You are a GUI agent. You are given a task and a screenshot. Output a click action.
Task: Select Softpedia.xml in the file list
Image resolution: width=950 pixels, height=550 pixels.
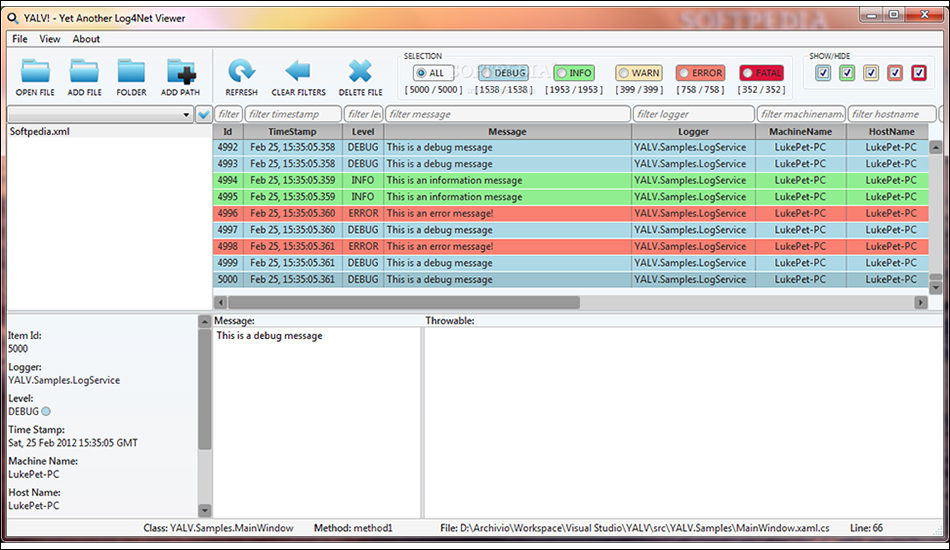tap(109, 131)
